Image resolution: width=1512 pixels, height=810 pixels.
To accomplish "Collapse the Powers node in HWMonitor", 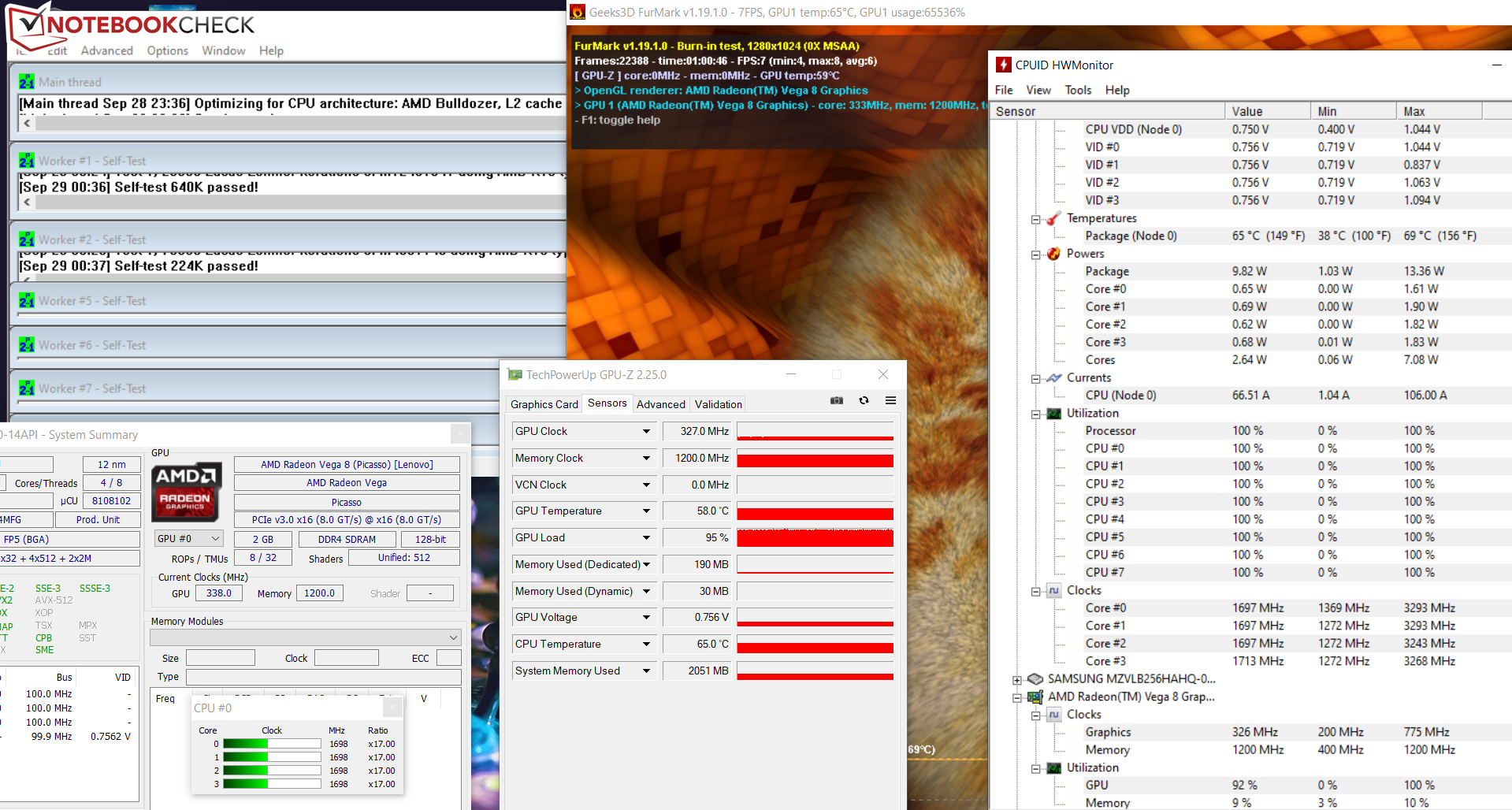I will pyautogui.click(x=1036, y=255).
